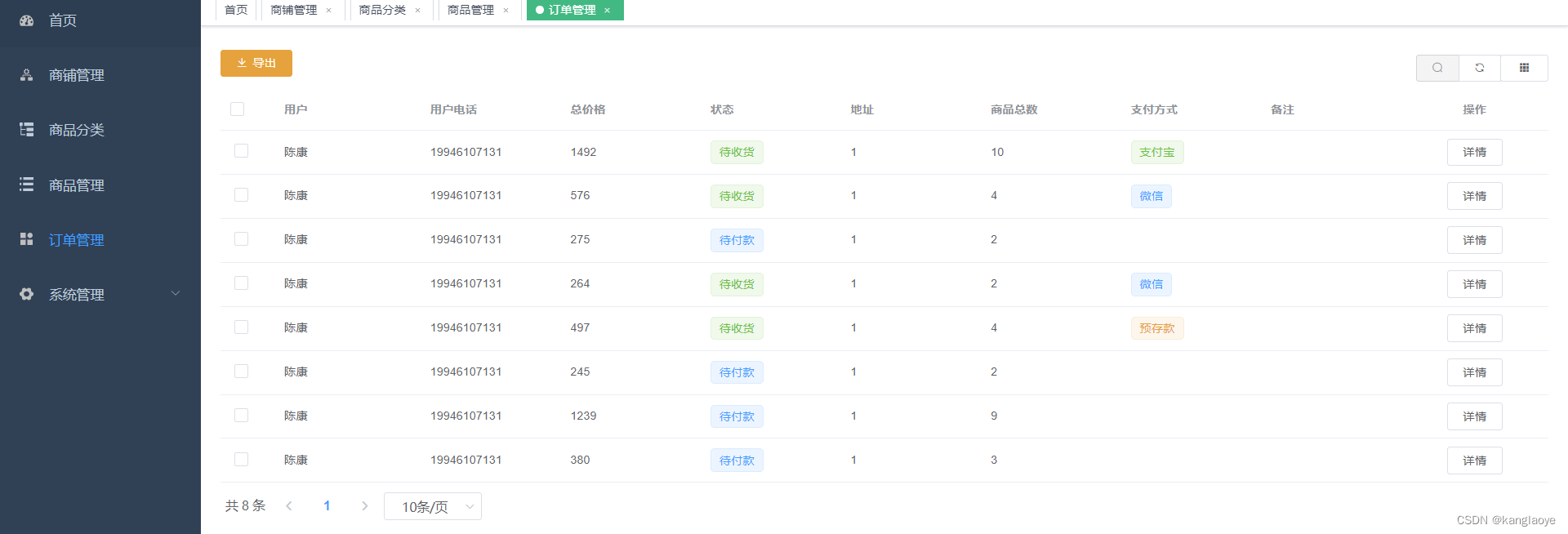Click the 导出 export button
Viewport: 1568px width, 534px height.
(256, 63)
